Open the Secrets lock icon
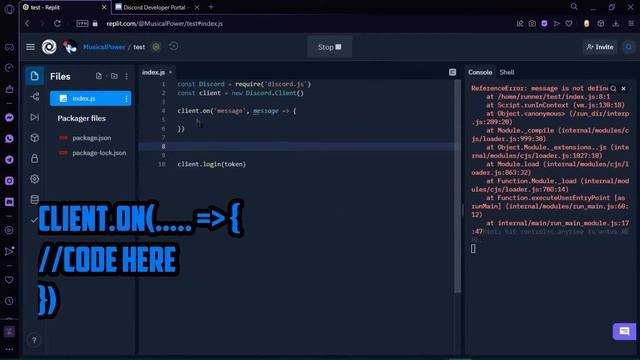The height and width of the screenshot is (360, 640). point(35,158)
